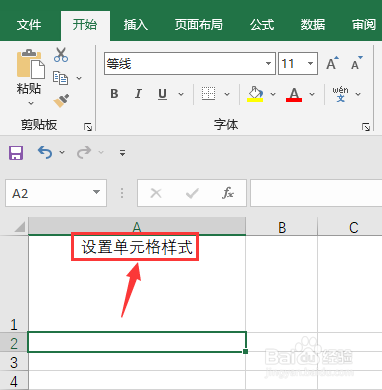The image size is (382, 390).
Task: Switch to the 数据 tab
Action: 313,25
